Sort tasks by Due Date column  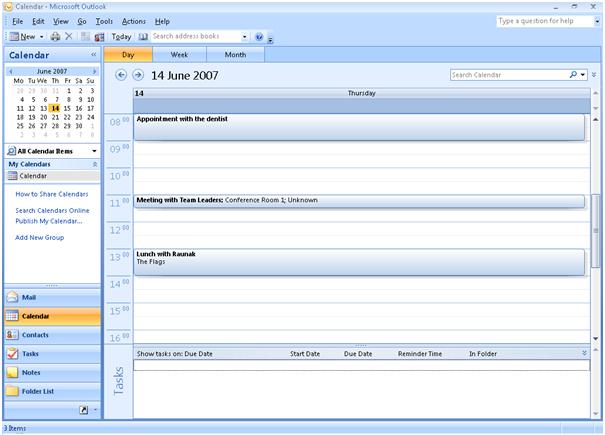pyautogui.click(x=358, y=354)
